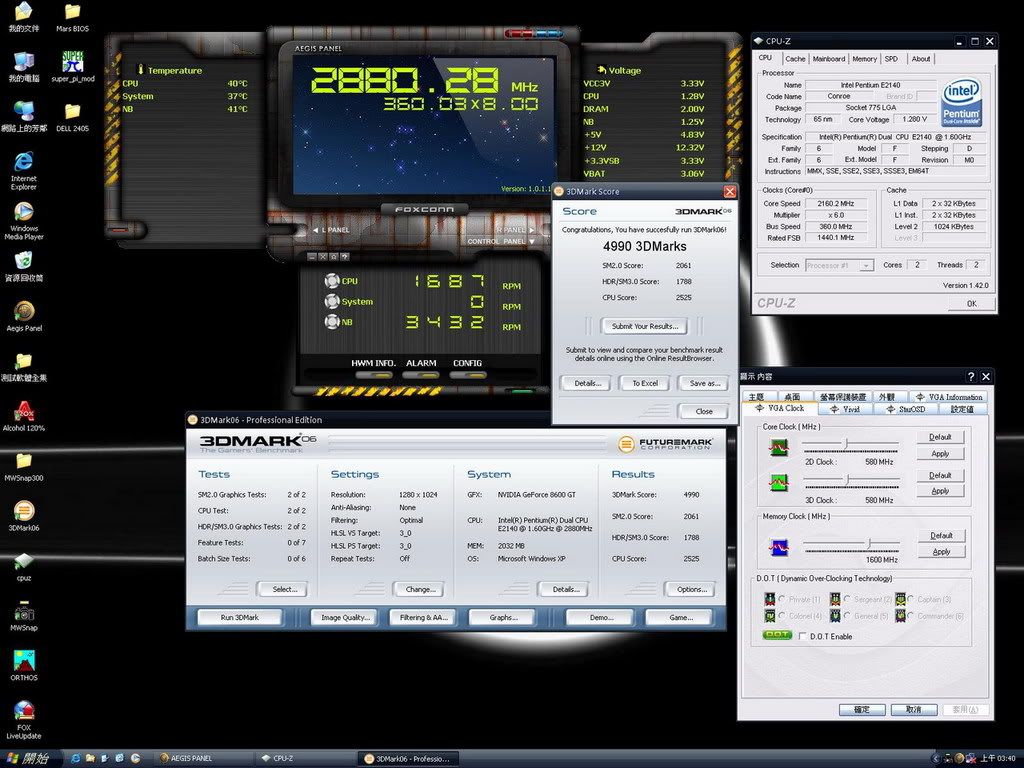Image resolution: width=1024 pixels, height=768 pixels.
Task: Toggle the ALARM switch in Aegis Panel
Action: pos(421,376)
